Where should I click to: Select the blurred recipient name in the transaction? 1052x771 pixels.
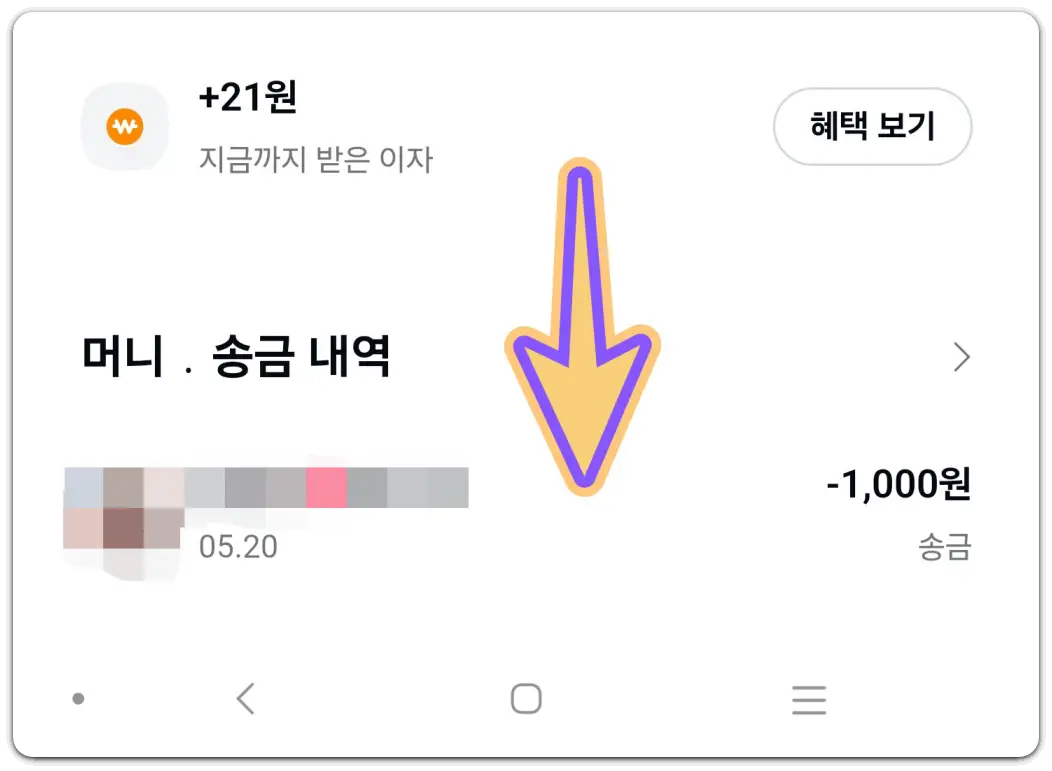(x=265, y=485)
